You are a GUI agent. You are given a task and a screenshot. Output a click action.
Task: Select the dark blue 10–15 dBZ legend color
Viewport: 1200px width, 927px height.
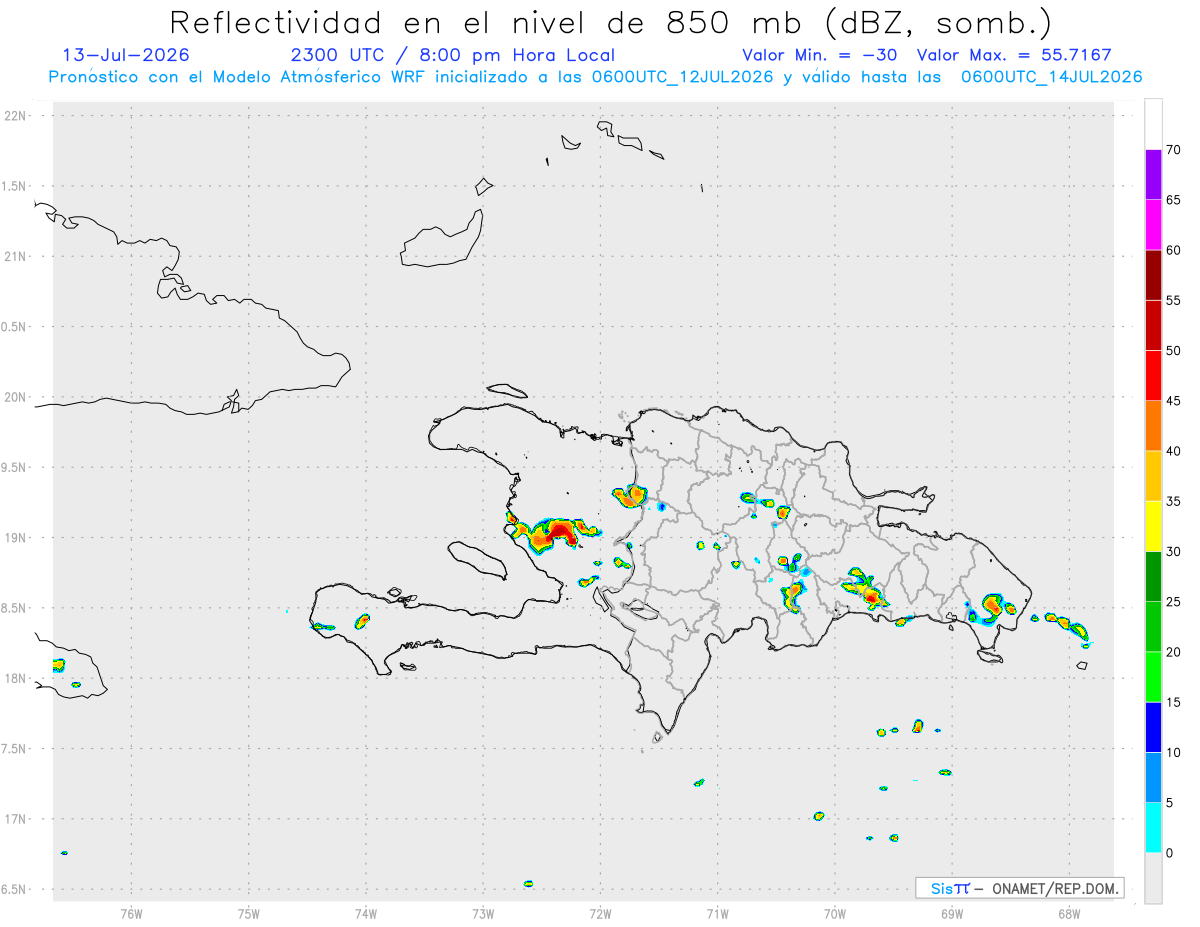click(1153, 727)
